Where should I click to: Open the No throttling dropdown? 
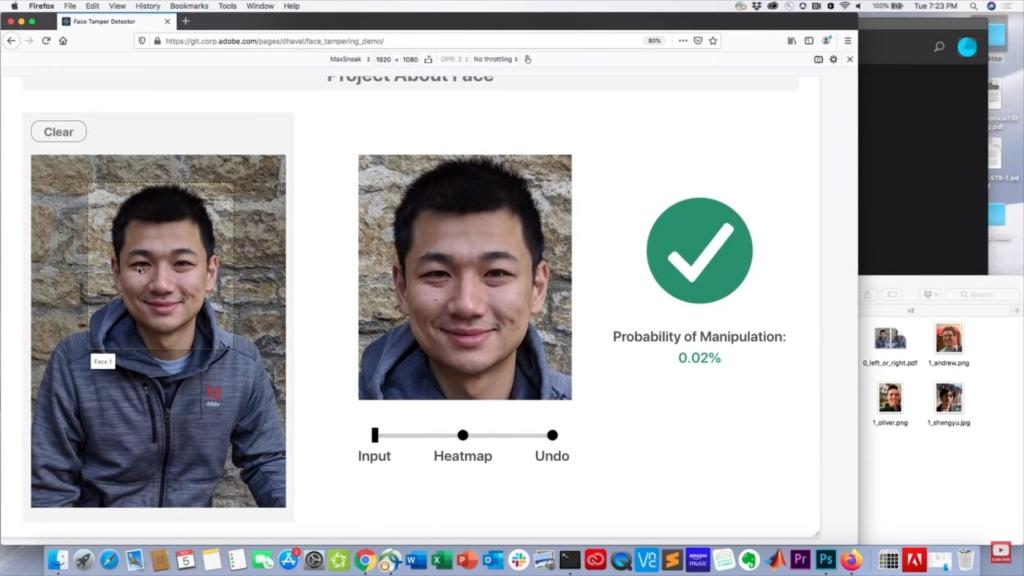tap(495, 59)
